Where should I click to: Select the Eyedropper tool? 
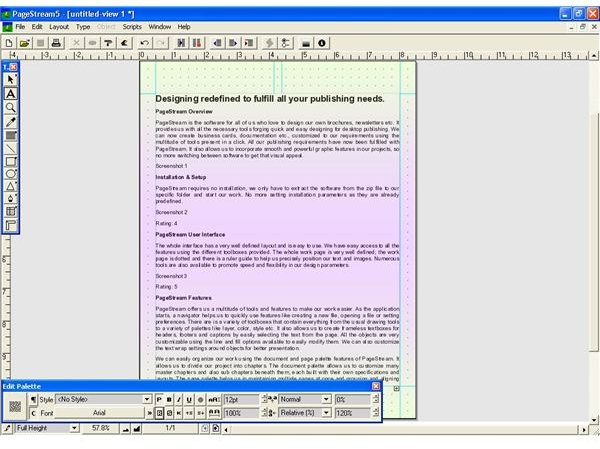point(11,122)
